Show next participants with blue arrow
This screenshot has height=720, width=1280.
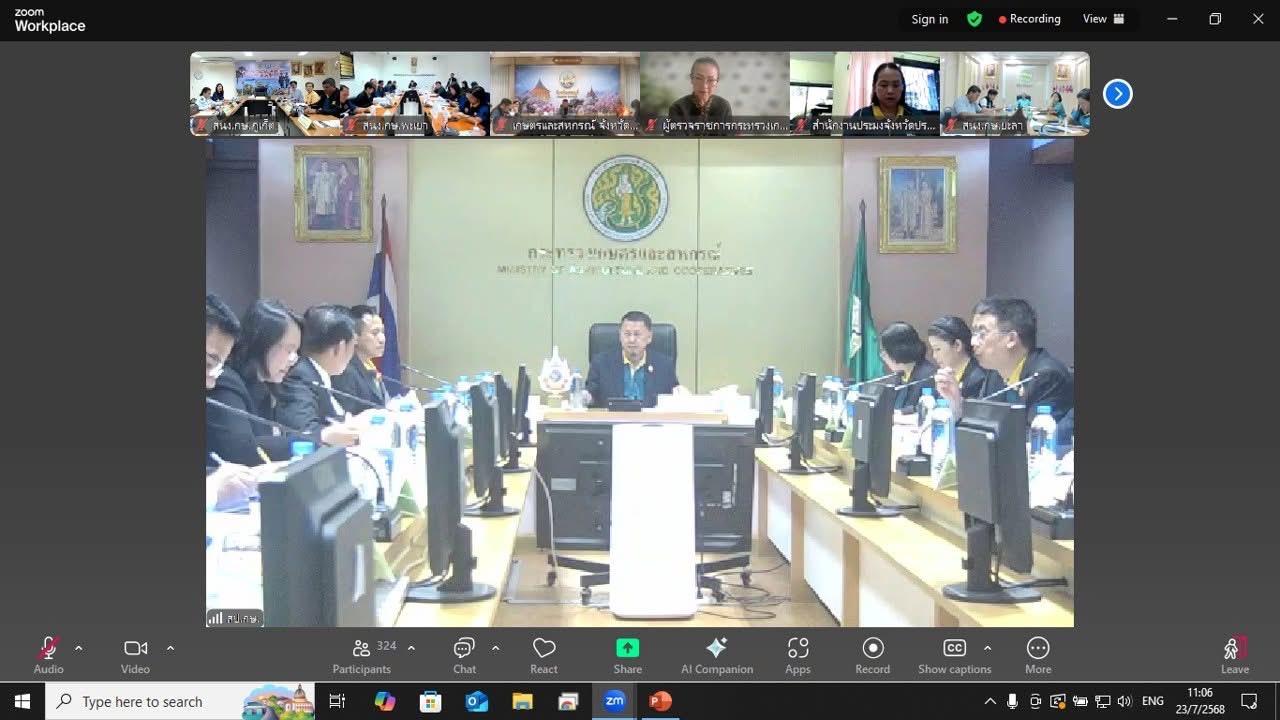[x=1117, y=94]
